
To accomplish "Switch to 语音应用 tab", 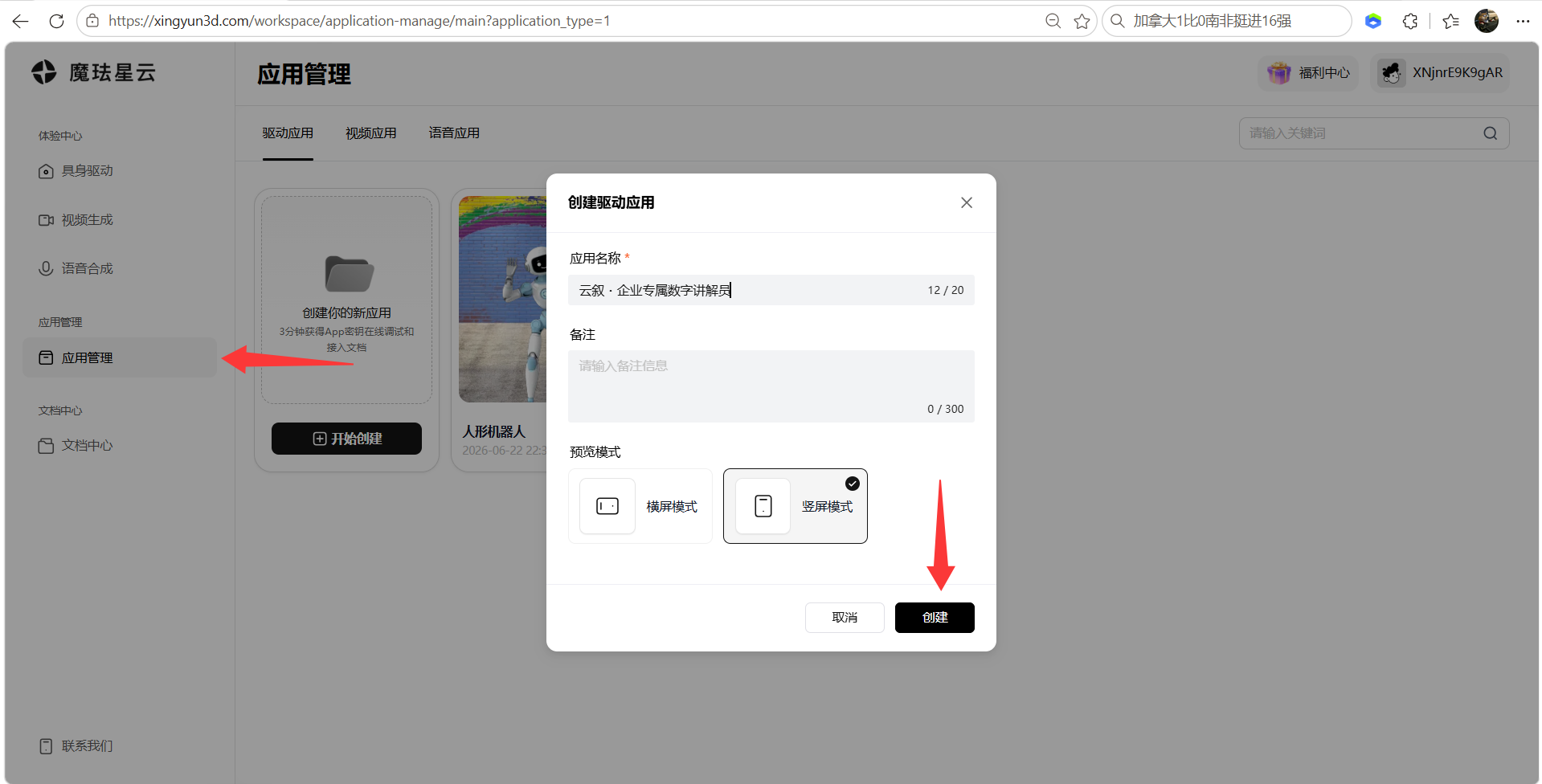I will pyautogui.click(x=454, y=133).
